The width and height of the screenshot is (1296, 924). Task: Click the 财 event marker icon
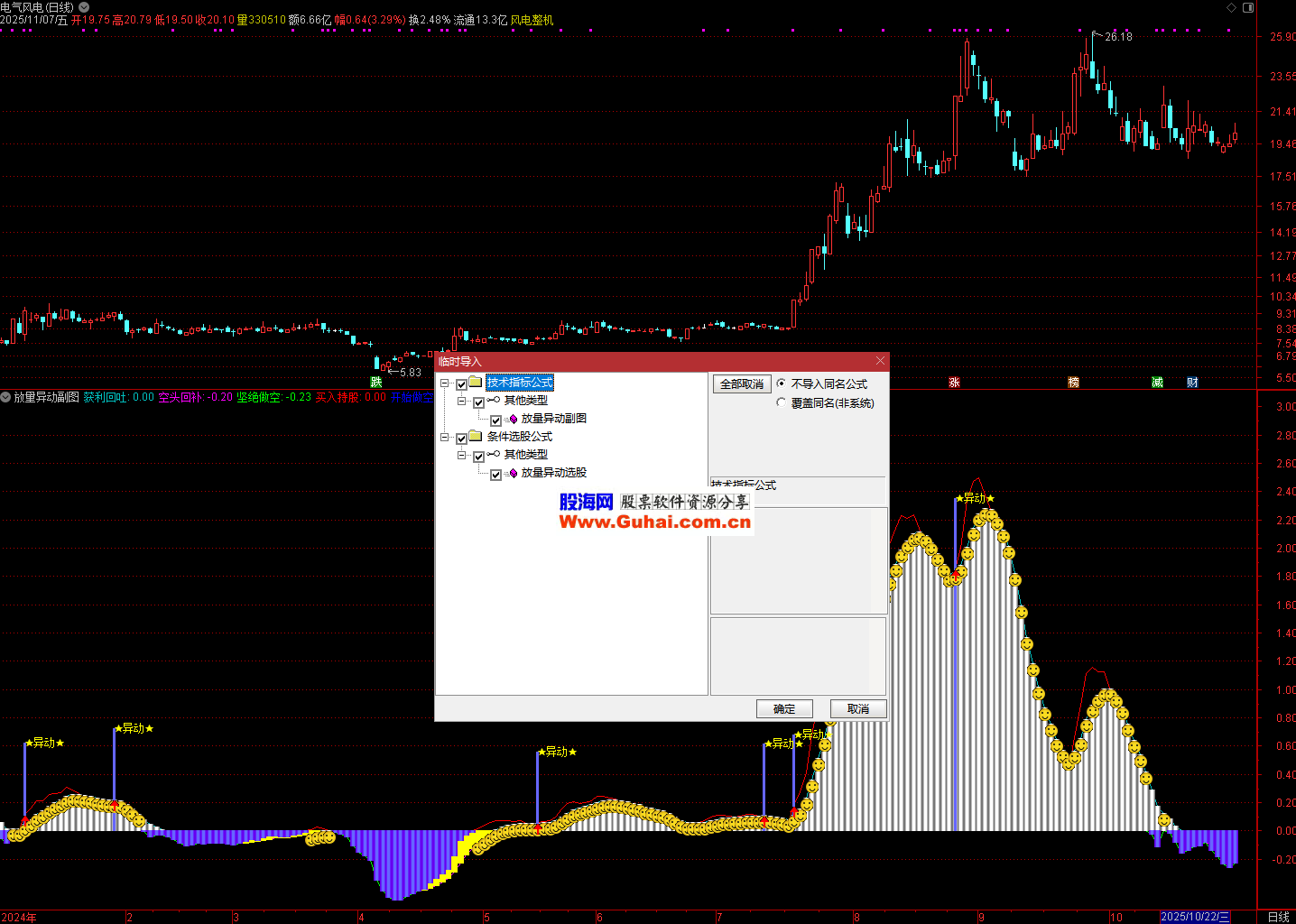1192,383
